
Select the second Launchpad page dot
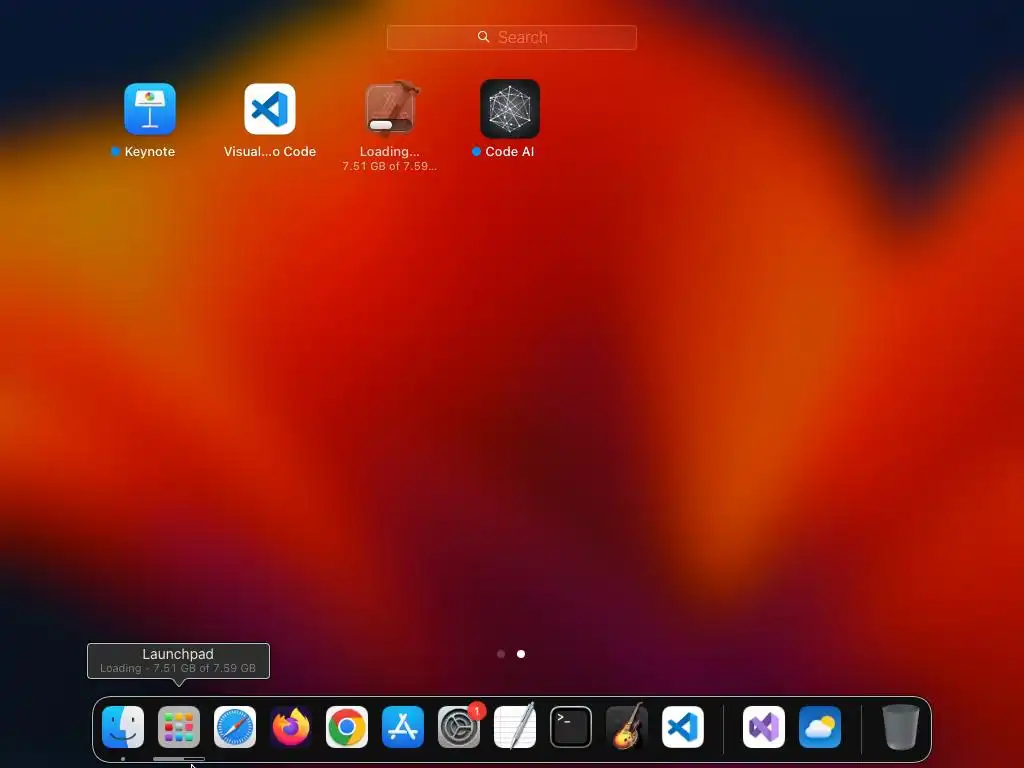521,654
